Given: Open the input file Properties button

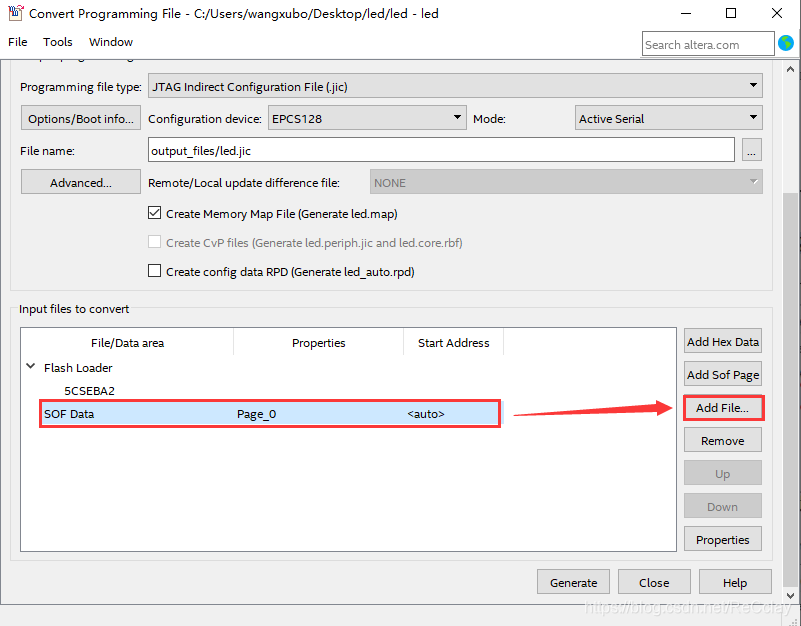Looking at the screenshot, I should pos(723,540).
